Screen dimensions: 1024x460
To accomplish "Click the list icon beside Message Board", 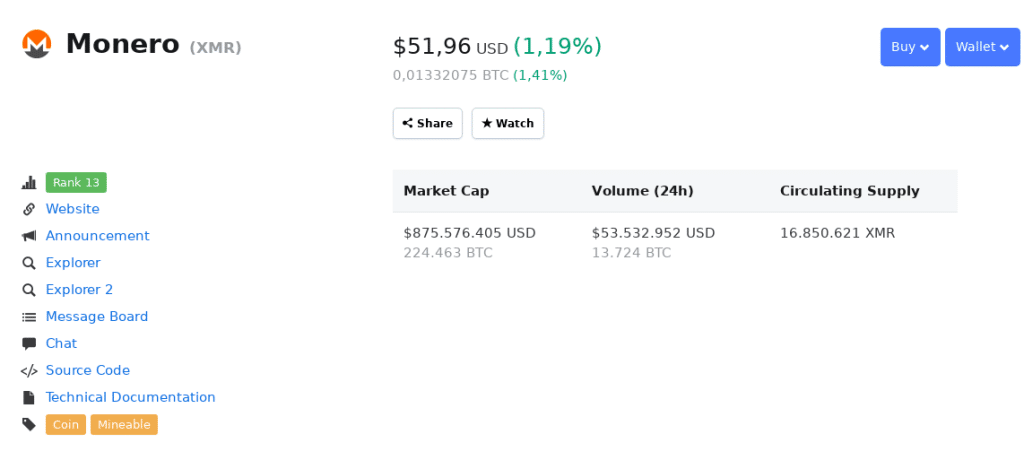I will coord(29,317).
